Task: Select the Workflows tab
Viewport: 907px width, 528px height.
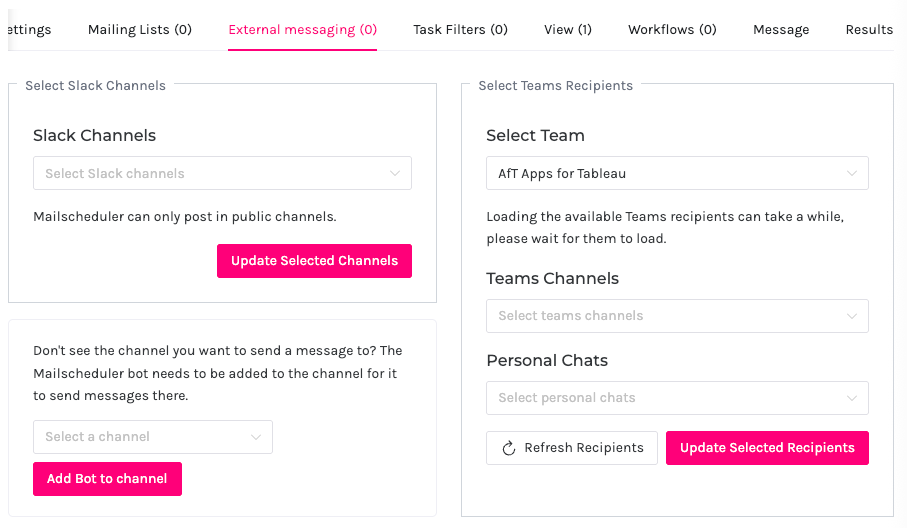Action: coord(672,29)
